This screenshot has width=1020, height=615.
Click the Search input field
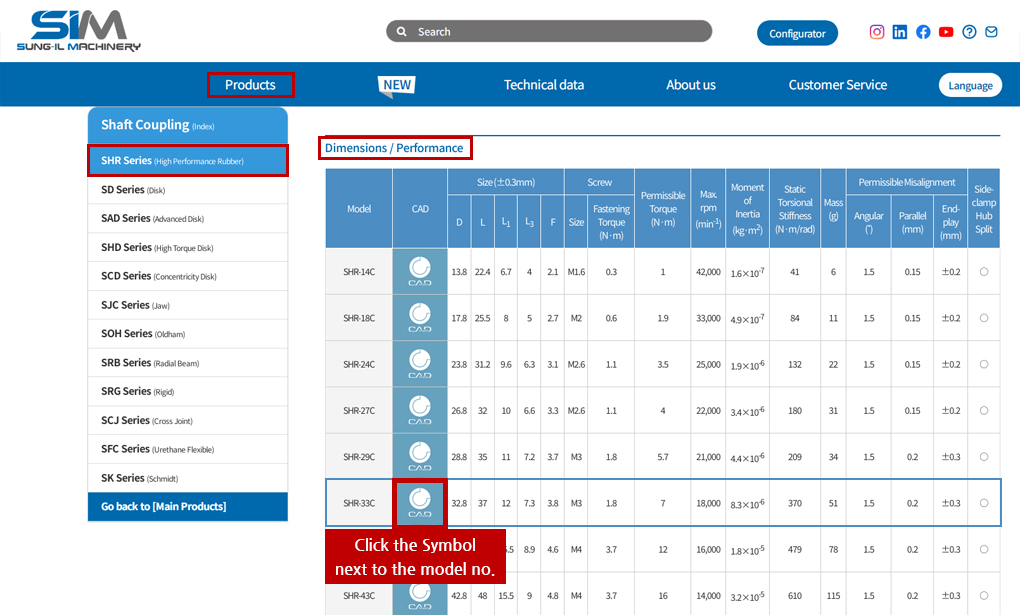(560, 32)
